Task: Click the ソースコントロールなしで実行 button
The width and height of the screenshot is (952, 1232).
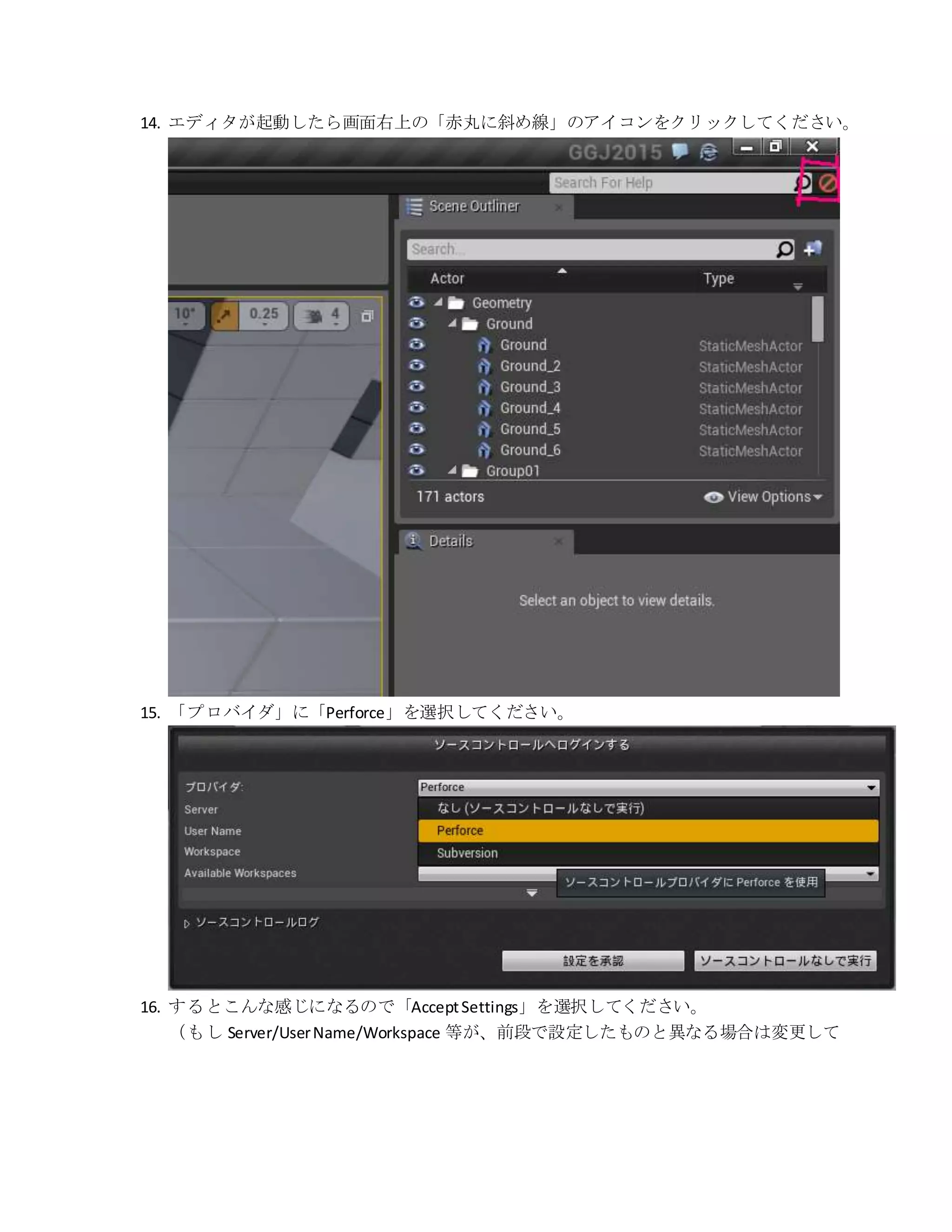Action: (x=786, y=960)
